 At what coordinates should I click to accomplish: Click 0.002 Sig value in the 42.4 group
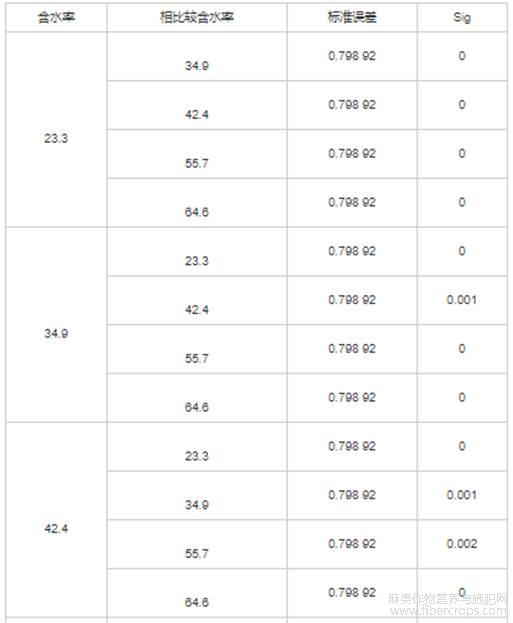pyautogui.click(x=462, y=544)
